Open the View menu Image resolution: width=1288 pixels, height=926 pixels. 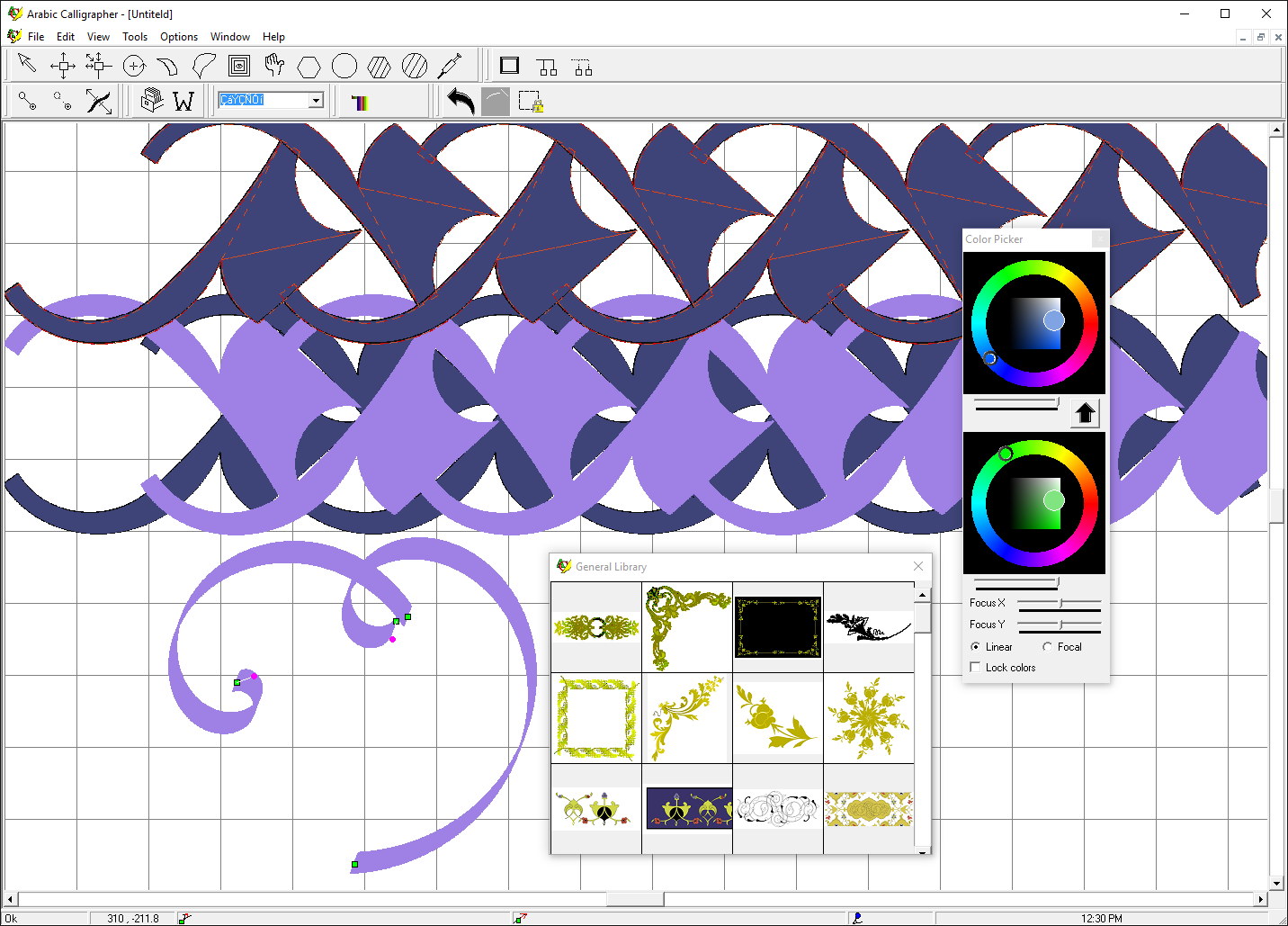pos(98,37)
